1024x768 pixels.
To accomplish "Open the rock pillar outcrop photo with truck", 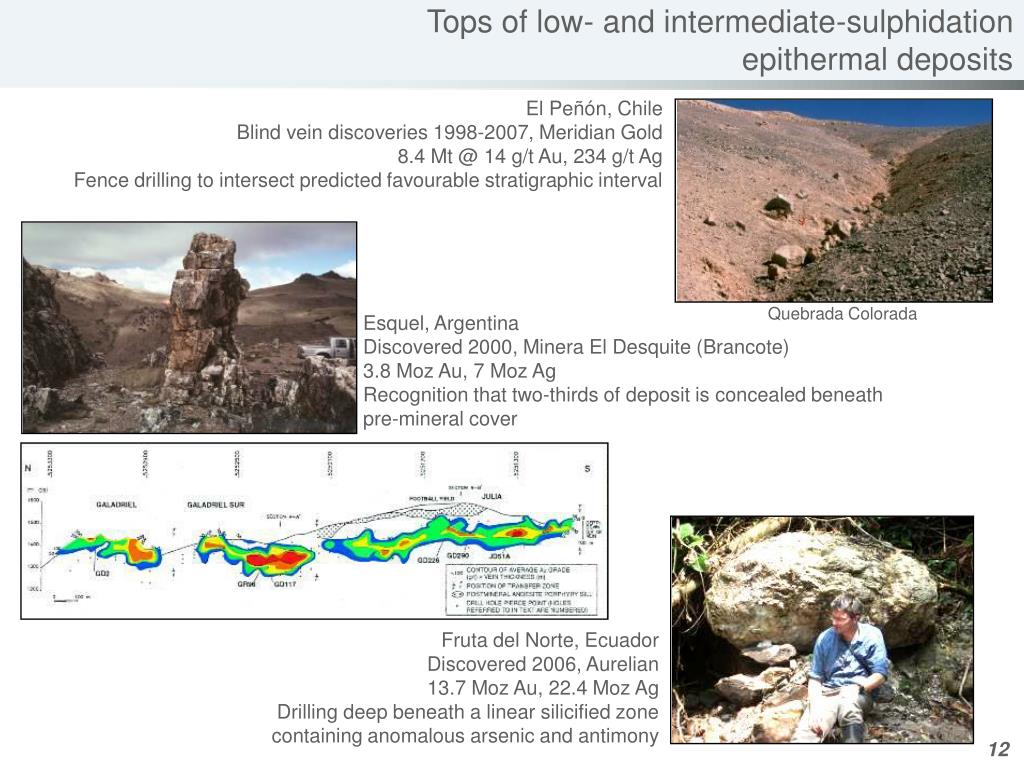I will (189, 327).
